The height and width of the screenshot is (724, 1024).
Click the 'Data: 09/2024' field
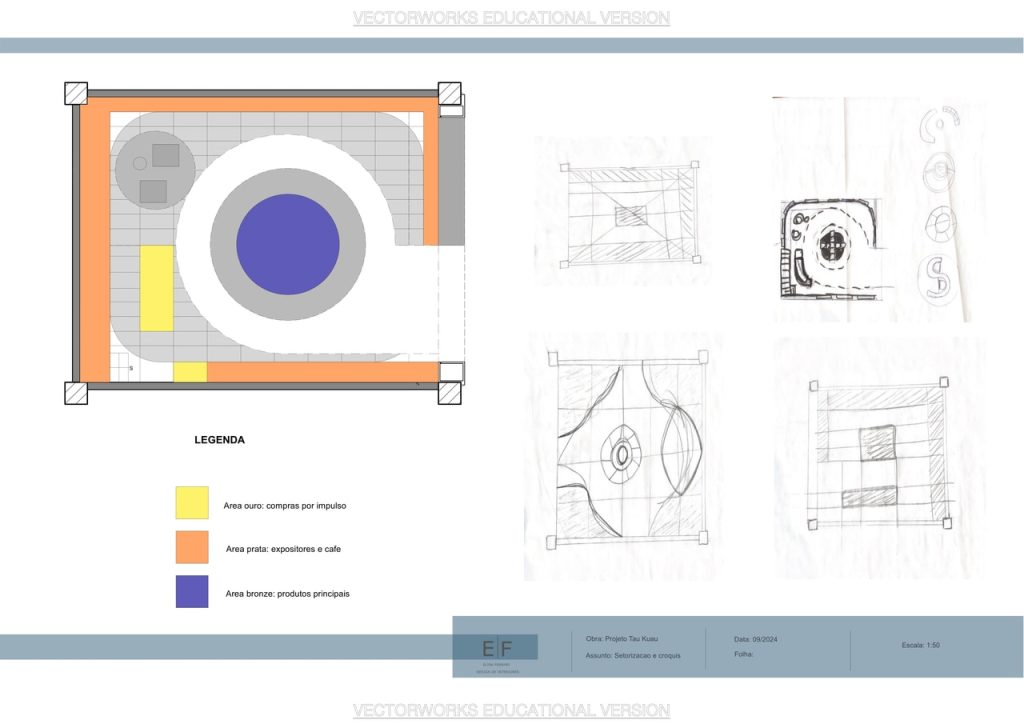click(755, 638)
